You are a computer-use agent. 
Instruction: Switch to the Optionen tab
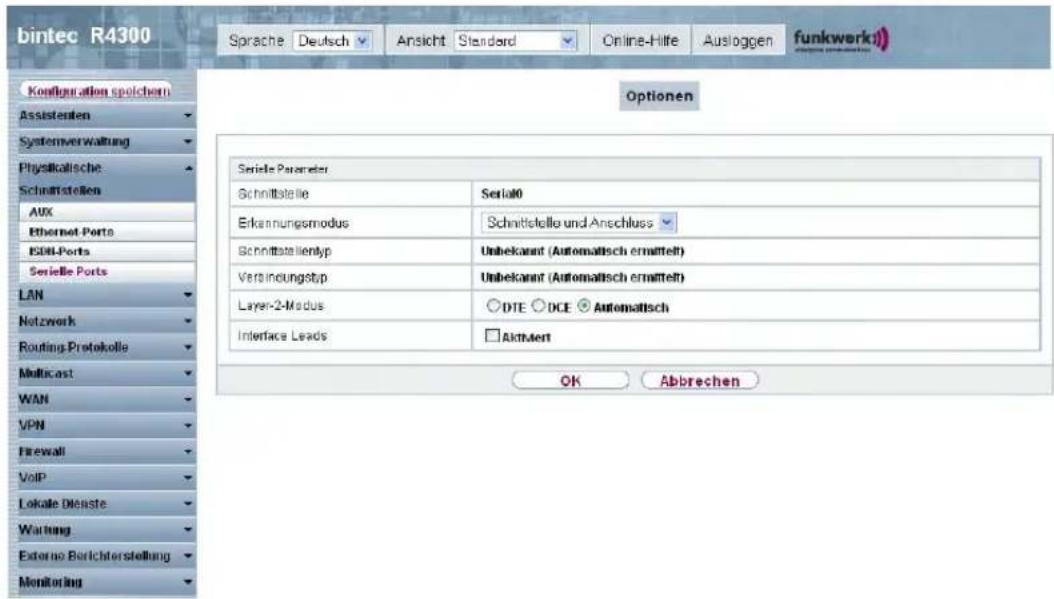click(x=659, y=96)
